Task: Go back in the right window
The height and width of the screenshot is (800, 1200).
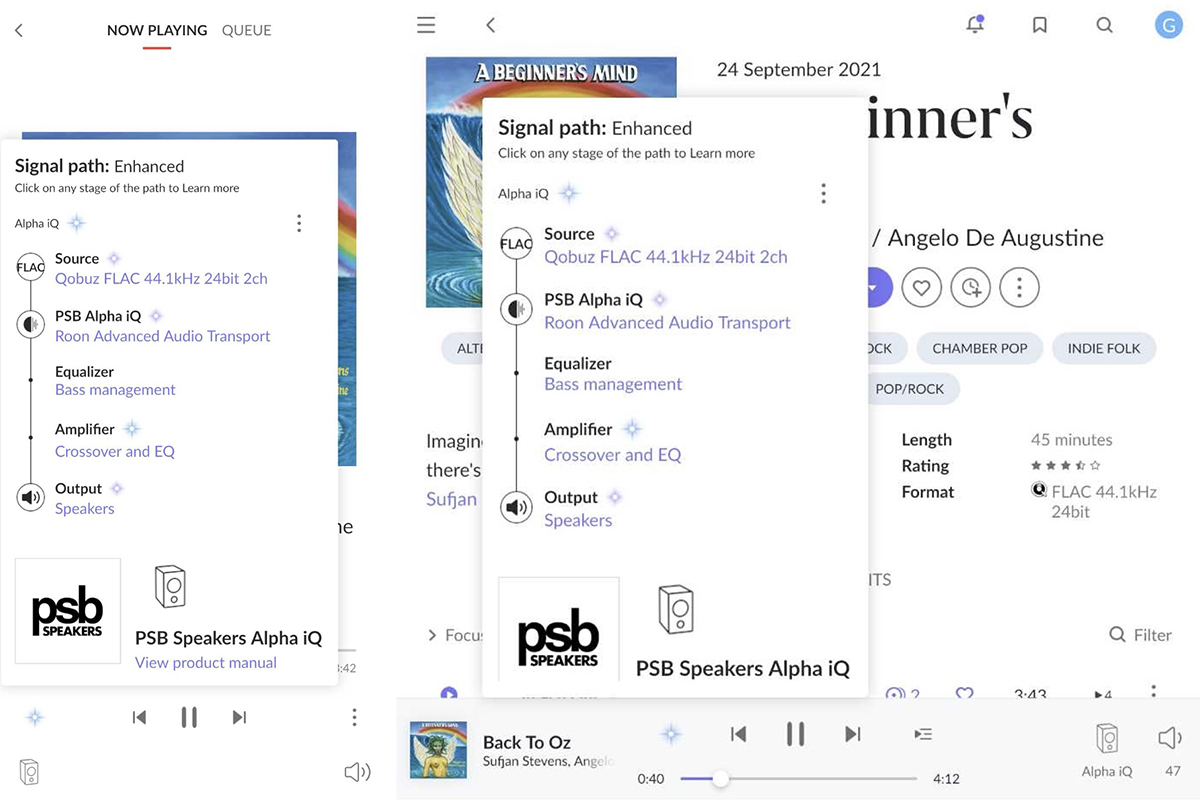Action: point(490,25)
